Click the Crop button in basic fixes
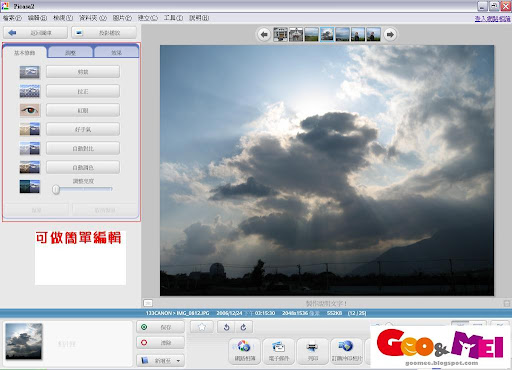 83,72
